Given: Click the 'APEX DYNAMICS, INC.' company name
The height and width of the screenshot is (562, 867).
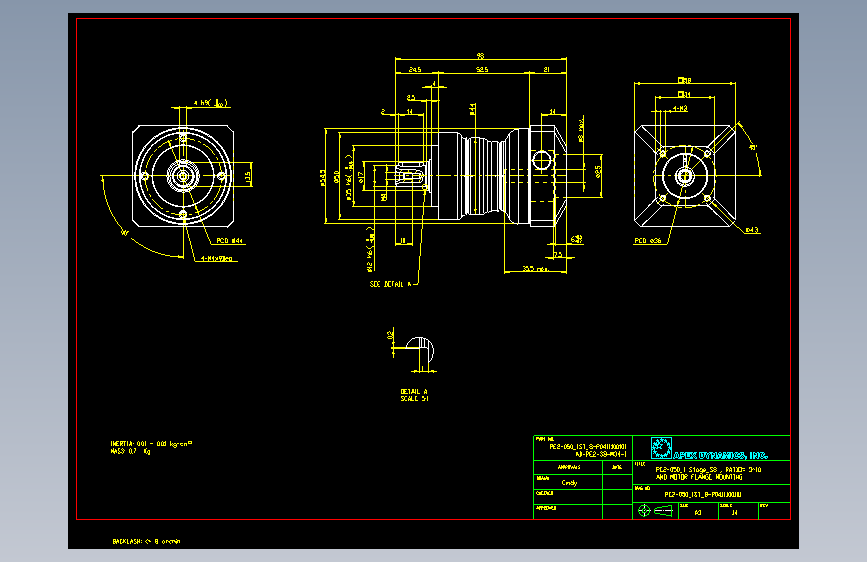Looking at the screenshot, I should (x=720, y=455).
